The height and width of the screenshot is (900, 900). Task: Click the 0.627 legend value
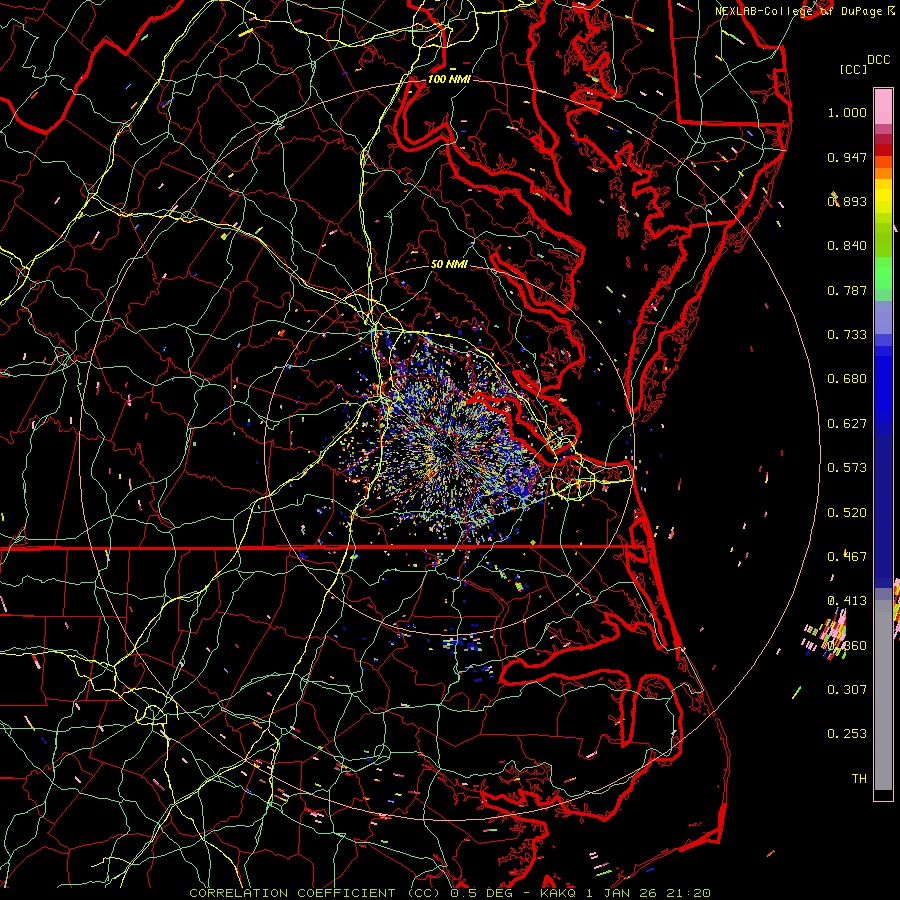coord(847,424)
